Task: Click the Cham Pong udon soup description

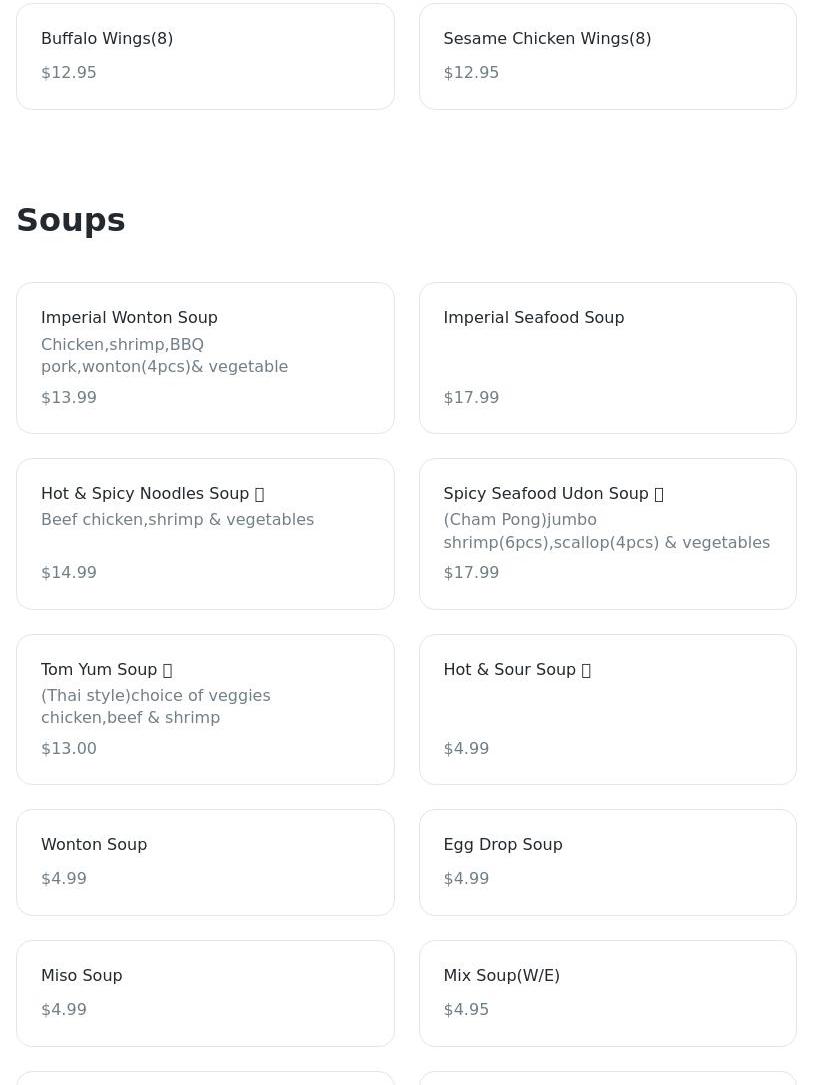Action: coord(606,531)
